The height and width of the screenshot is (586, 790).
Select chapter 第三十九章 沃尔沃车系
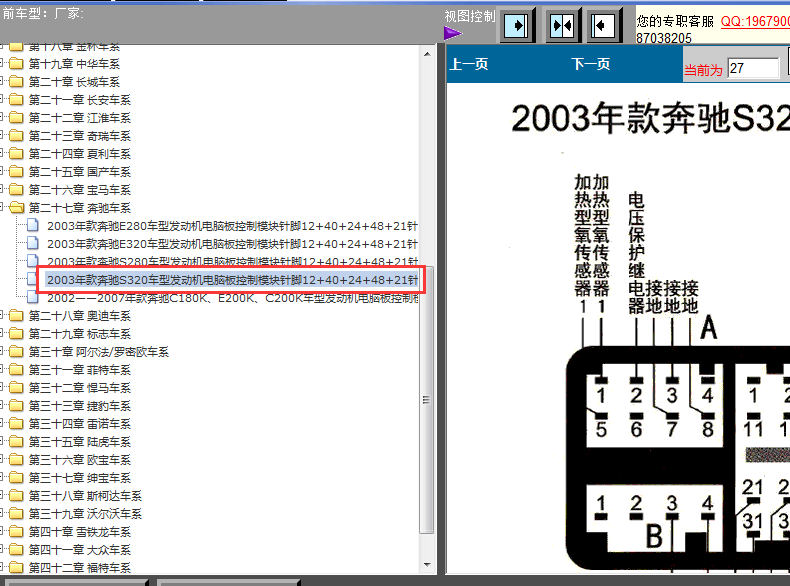pos(85,514)
